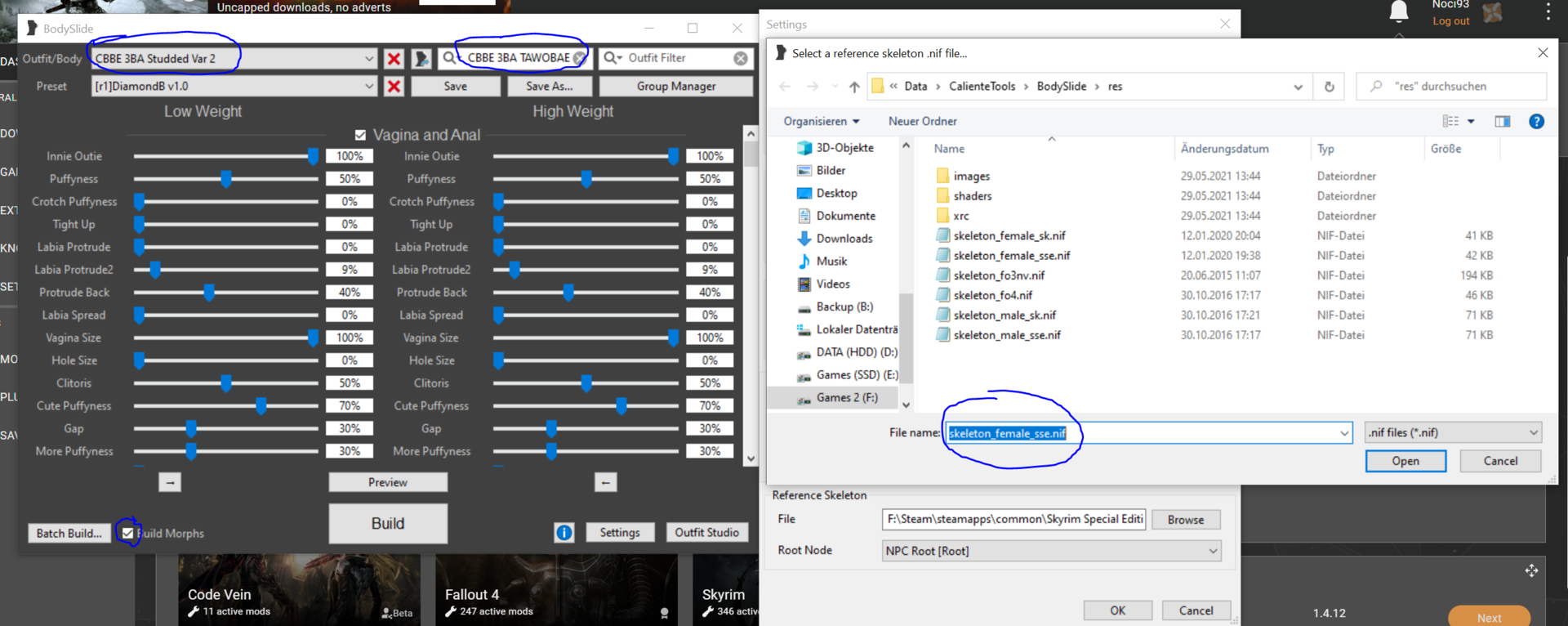
Task: Refresh the file dialog folder view
Action: pyautogui.click(x=1329, y=87)
